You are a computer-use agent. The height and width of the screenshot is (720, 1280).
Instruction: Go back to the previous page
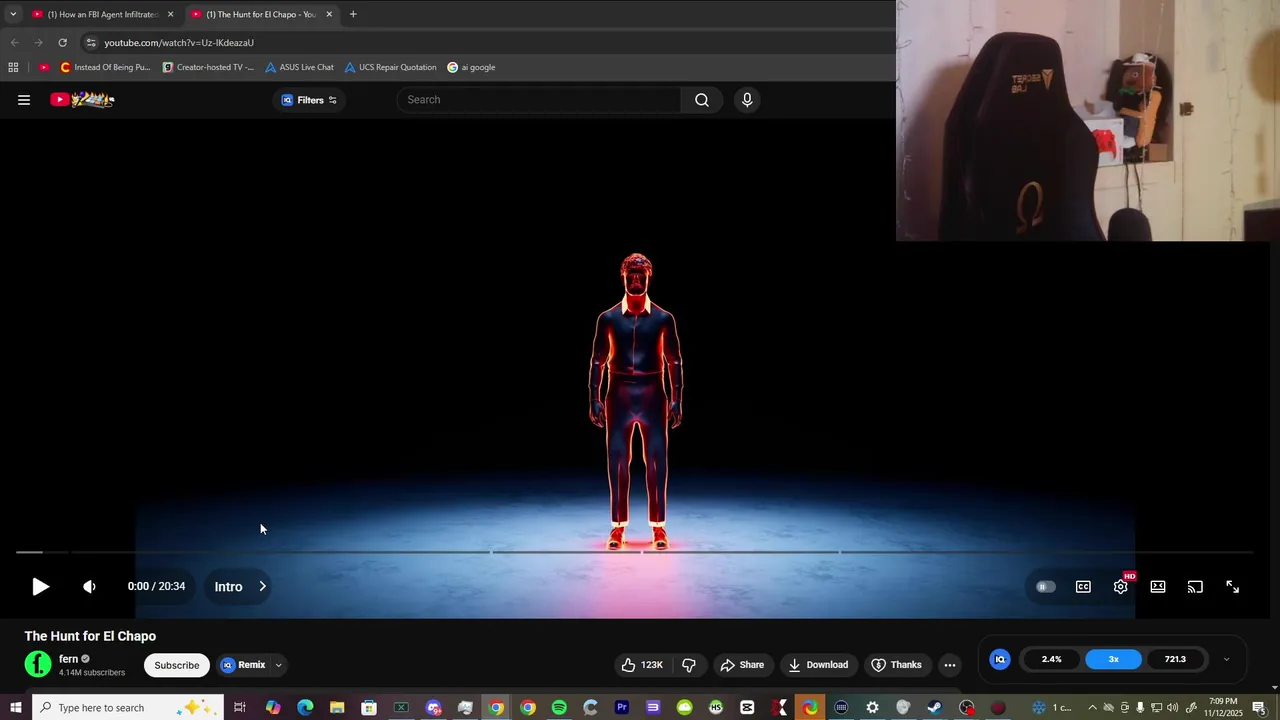tap(14, 43)
